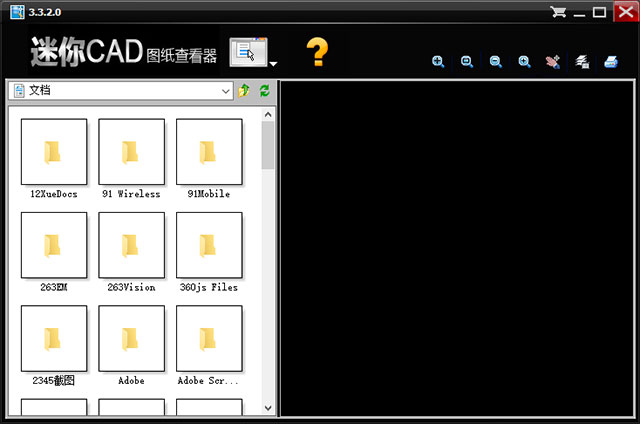Click the 91Mobile folder name label
Screen dimensions: 640x424
[x=209, y=194]
